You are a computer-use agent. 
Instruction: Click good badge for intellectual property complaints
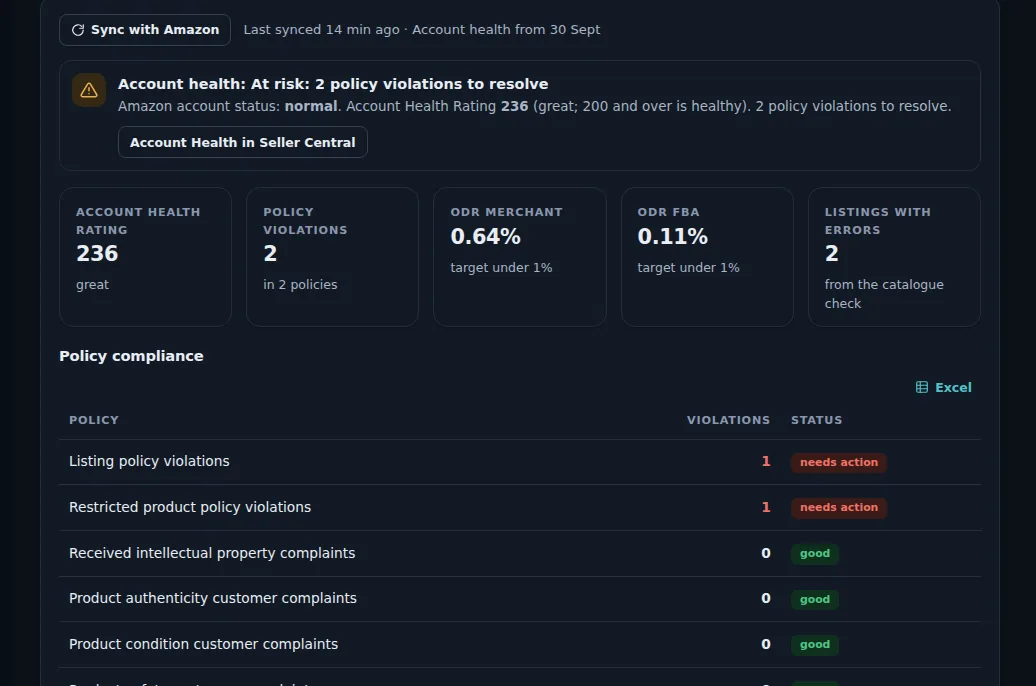815,553
